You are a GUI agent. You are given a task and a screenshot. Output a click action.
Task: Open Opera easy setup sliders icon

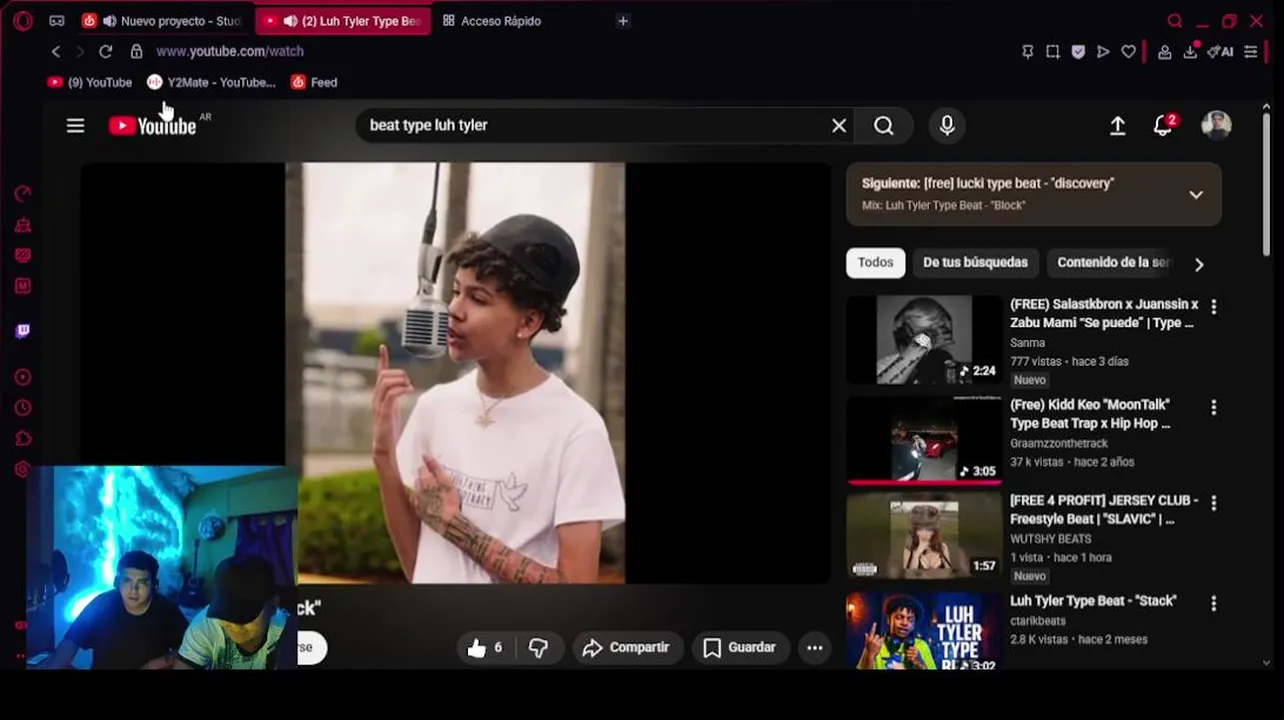[1251, 51]
